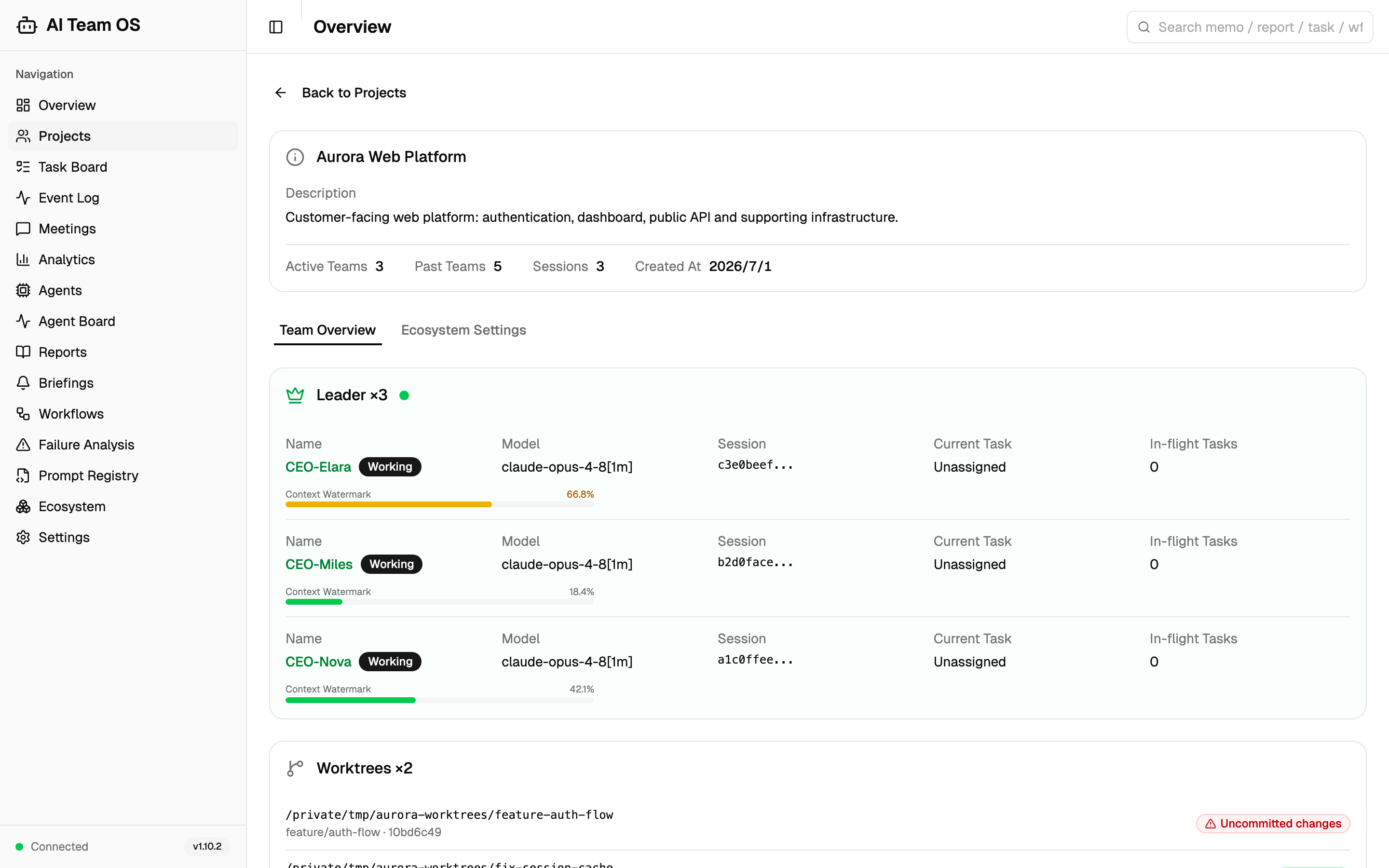Screen dimensions: 1389x868
Task: Click the 66.8% watermark value
Action: 580,494
